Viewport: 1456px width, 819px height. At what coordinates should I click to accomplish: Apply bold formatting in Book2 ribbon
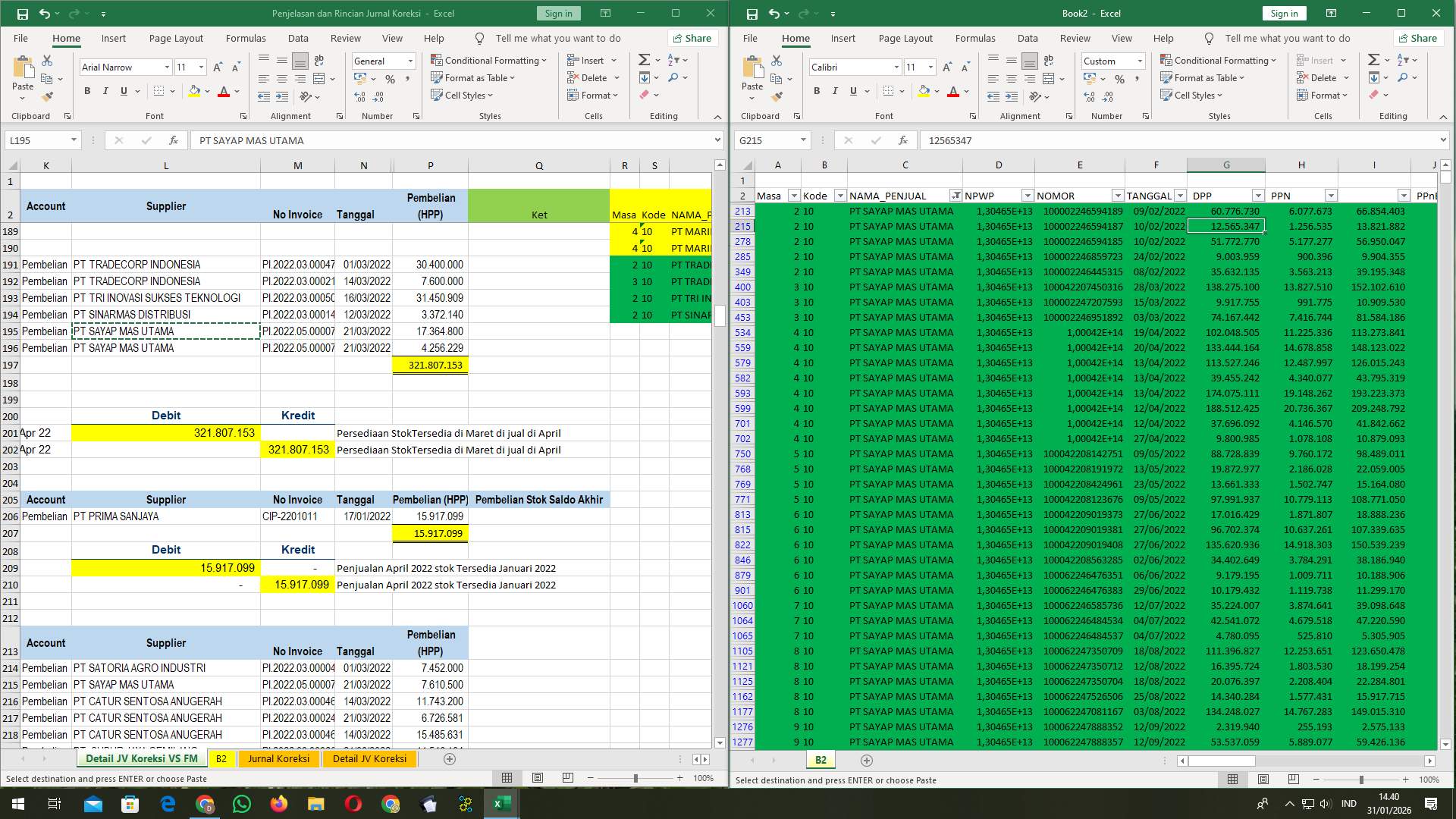(x=817, y=91)
